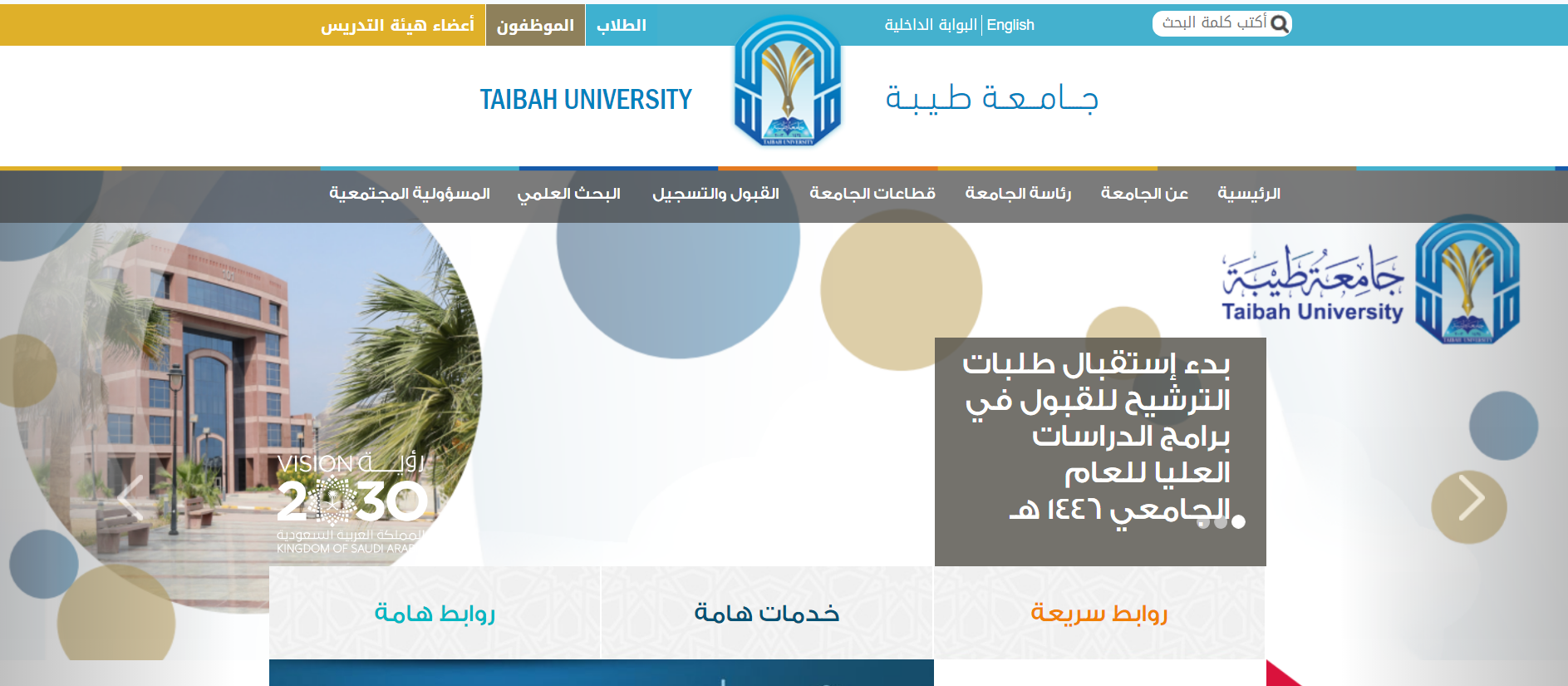The image size is (1568, 686).
Task: Open the روابط سريعة quick links panel
Action: point(1099,613)
